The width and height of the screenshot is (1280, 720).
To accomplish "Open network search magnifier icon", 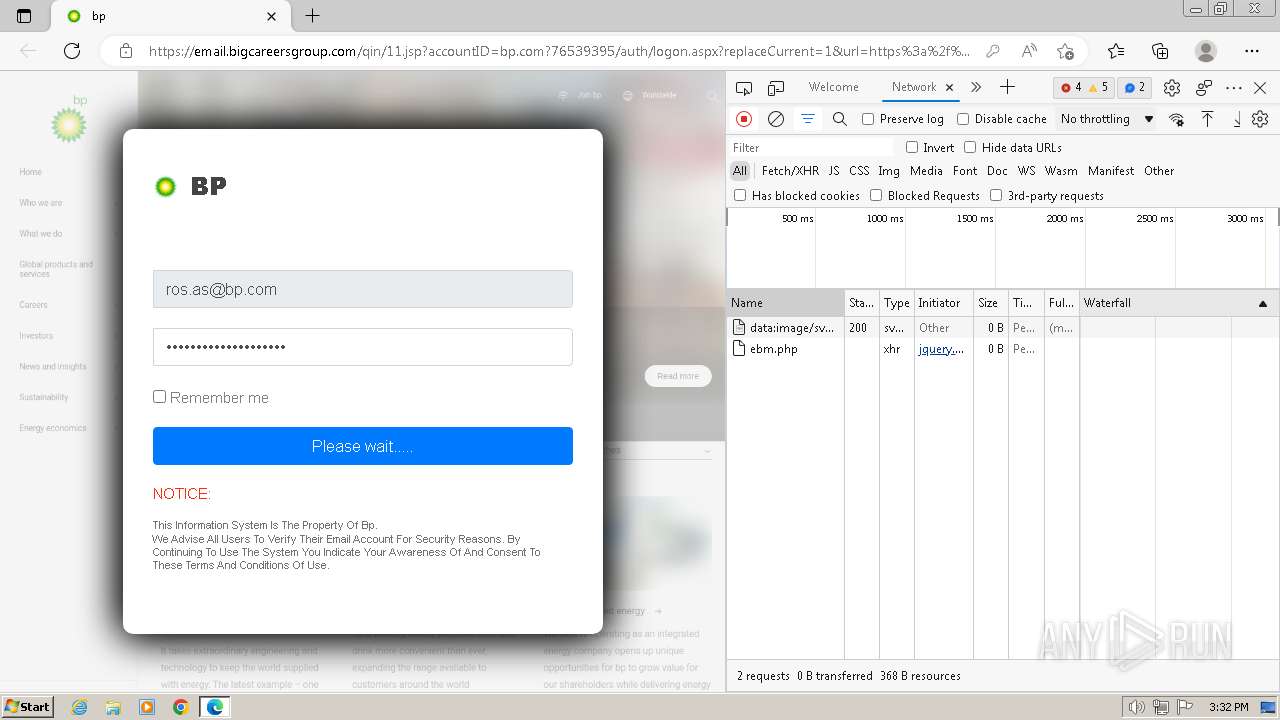I will (x=840, y=119).
